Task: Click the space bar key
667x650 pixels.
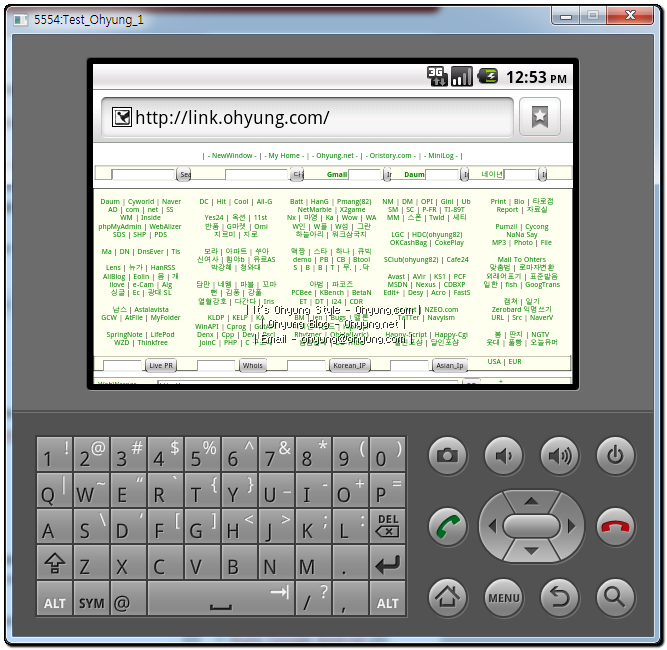Action: [221, 599]
